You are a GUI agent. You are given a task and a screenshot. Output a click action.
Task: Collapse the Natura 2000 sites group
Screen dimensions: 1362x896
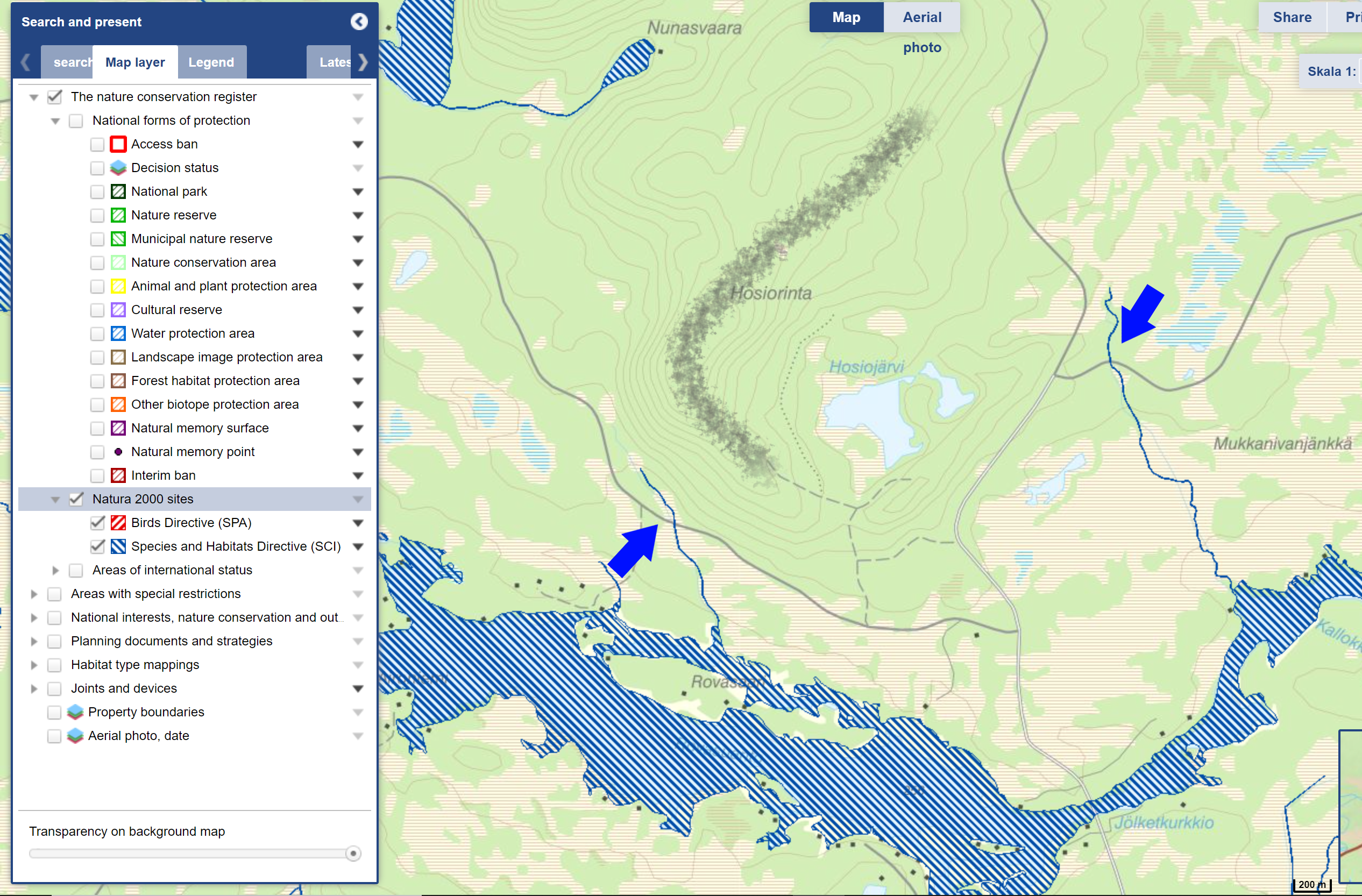pyautogui.click(x=55, y=500)
